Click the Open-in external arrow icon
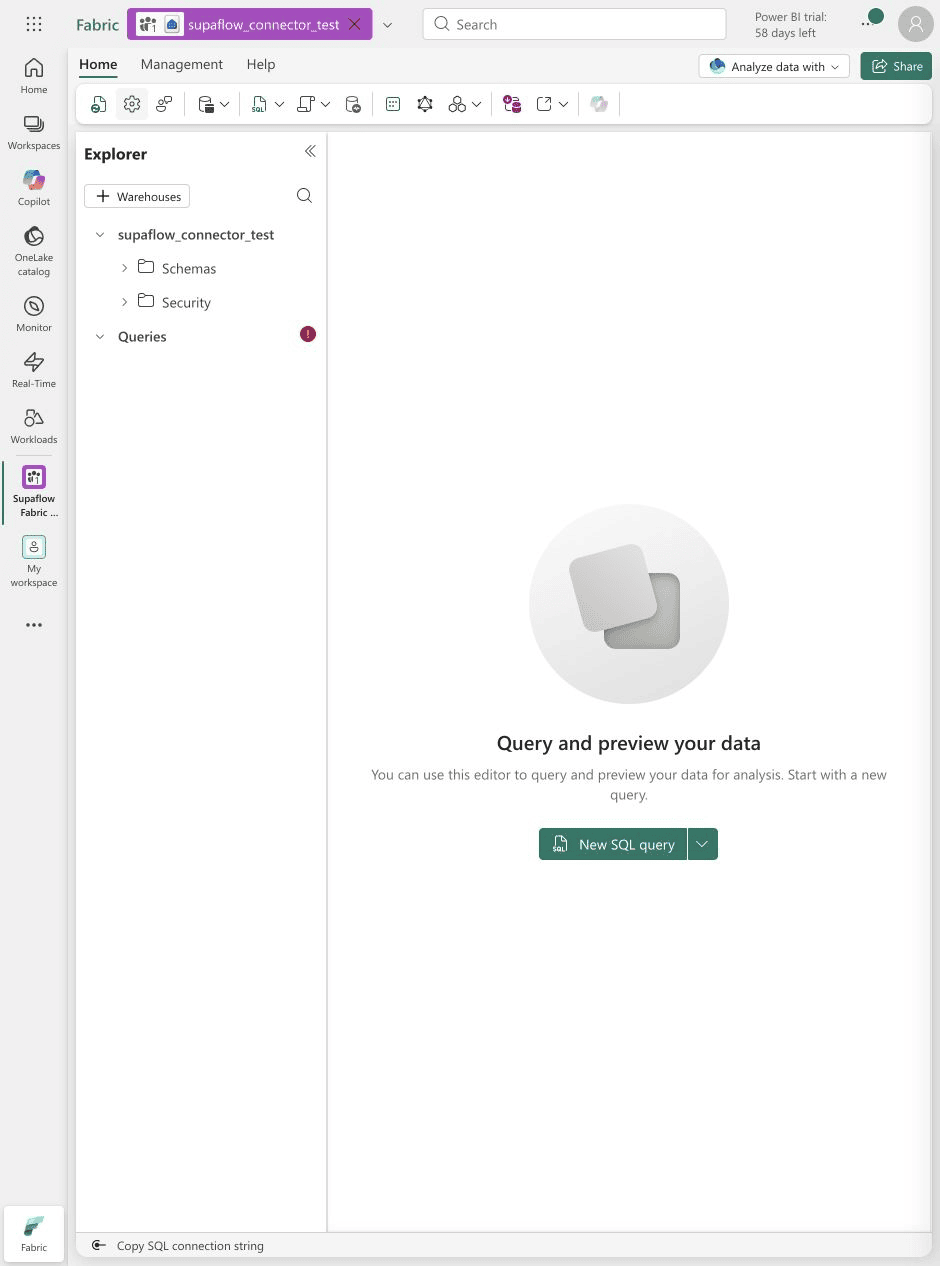The width and height of the screenshot is (940, 1266). click(x=545, y=104)
